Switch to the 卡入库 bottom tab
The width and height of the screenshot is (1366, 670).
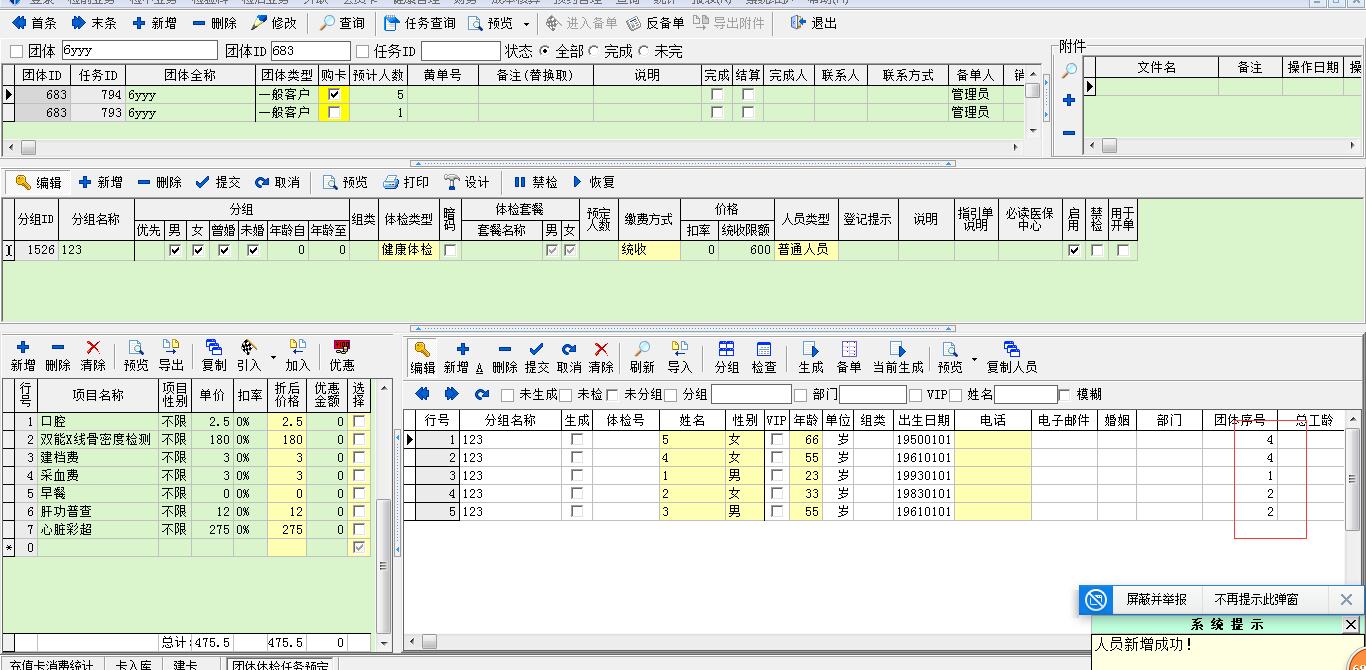coord(133,664)
